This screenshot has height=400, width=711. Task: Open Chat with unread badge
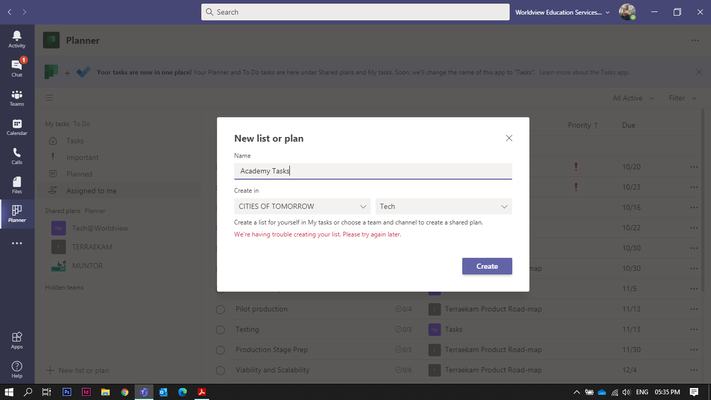17,68
